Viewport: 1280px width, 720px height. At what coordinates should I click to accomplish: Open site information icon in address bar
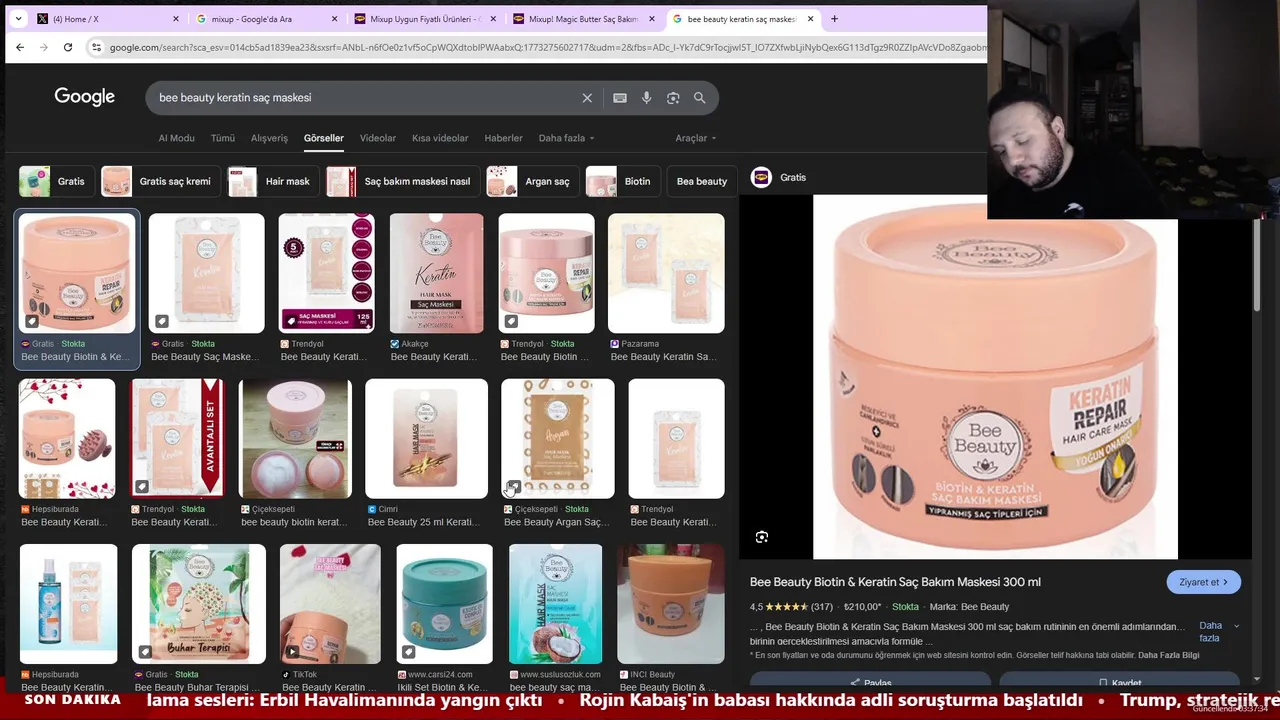click(96, 47)
